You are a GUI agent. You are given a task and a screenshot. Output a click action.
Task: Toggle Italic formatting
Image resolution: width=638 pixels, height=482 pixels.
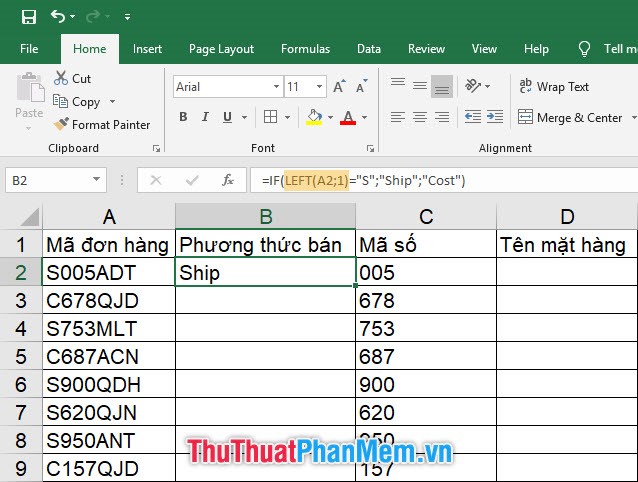205,117
